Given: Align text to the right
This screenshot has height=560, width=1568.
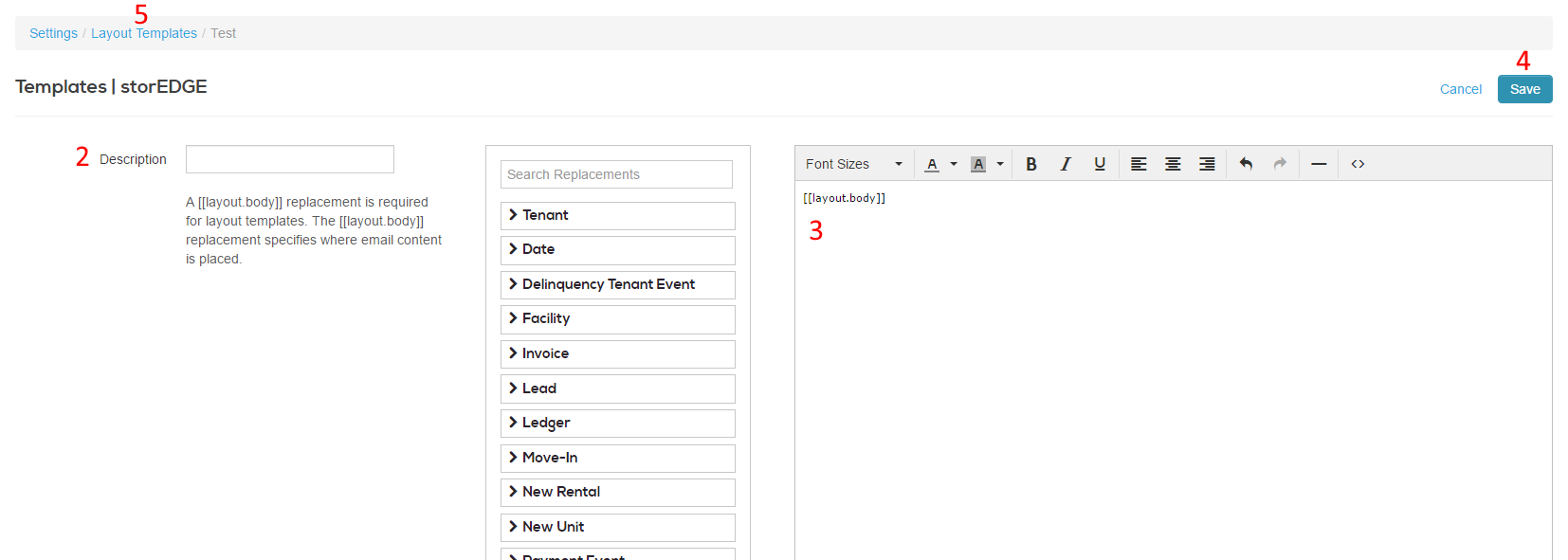Looking at the screenshot, I should [1207, 164].
